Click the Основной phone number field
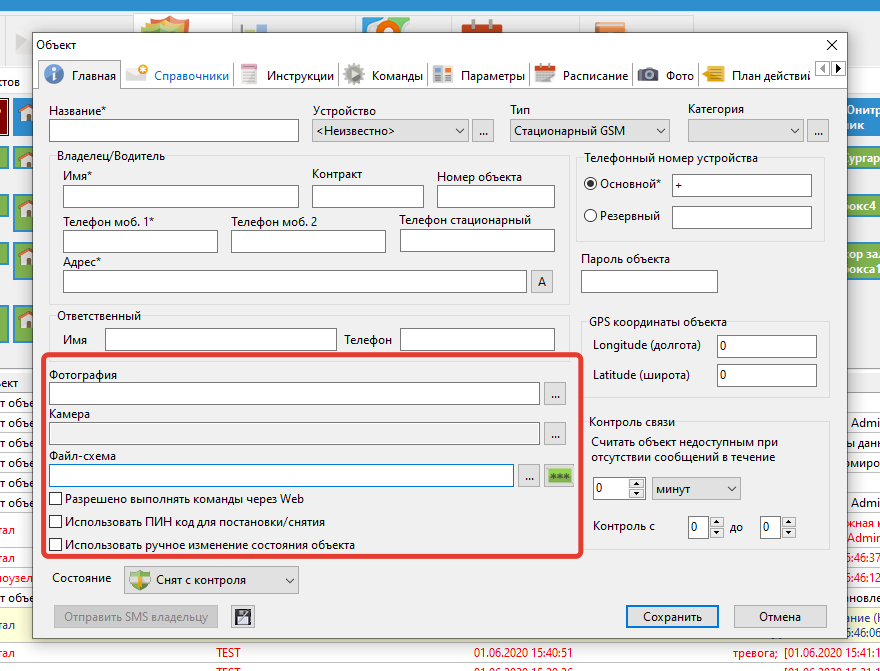This screenshot has width=880, height=671. [x=742, y=186]
